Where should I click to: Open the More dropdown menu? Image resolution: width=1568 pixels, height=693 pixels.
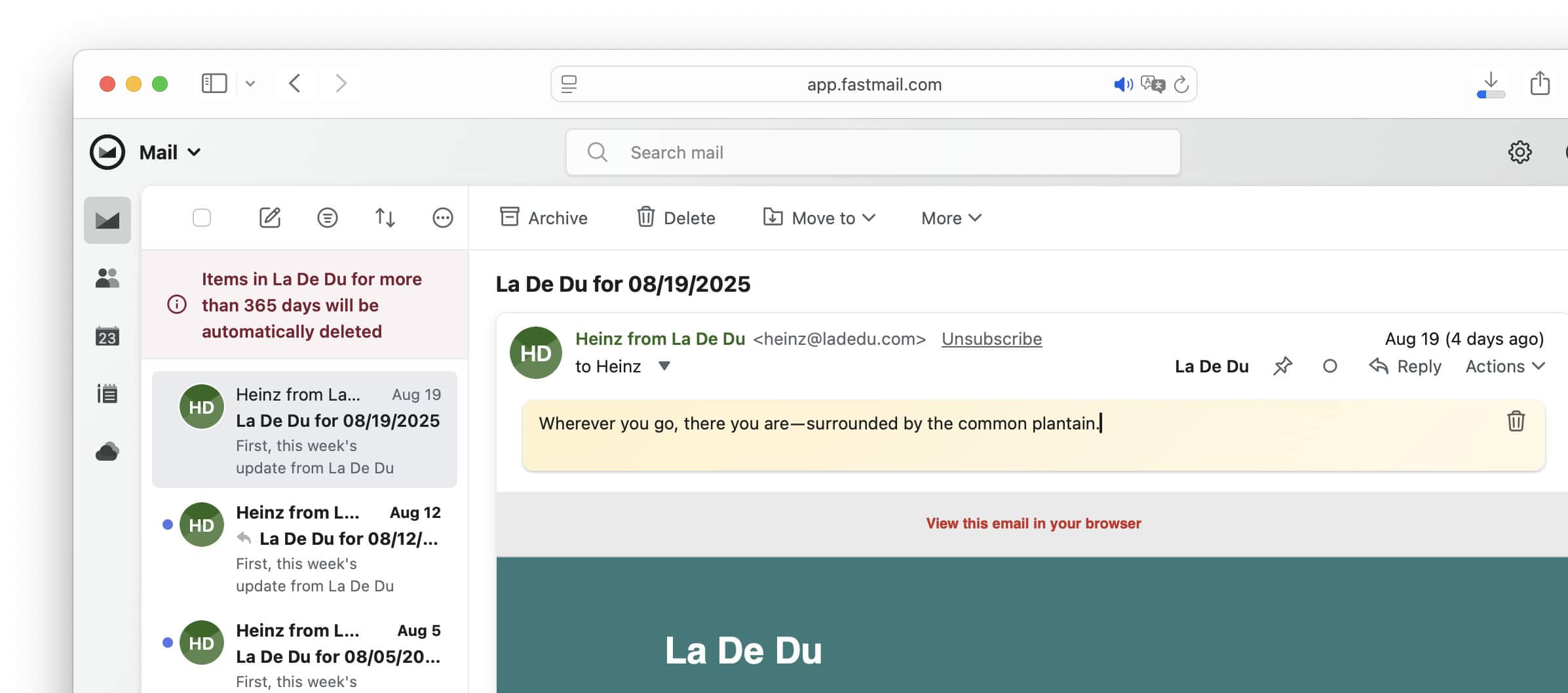[951, 218]
